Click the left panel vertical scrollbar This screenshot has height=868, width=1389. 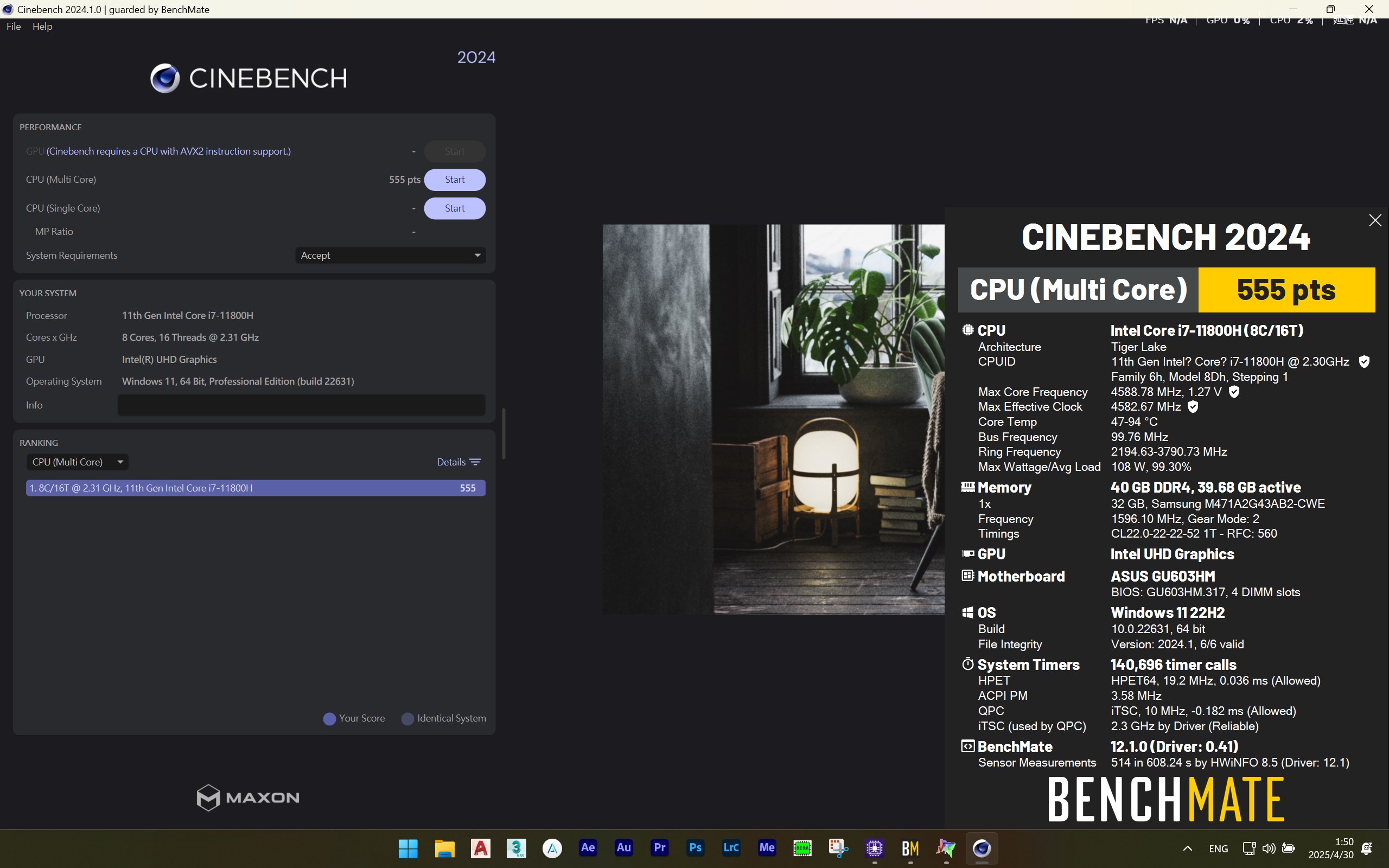(x=504, y=433)
